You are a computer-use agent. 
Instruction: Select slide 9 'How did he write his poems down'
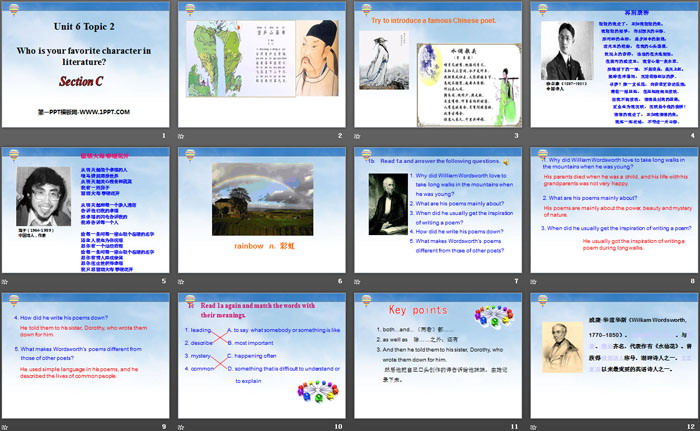(85, 356)
